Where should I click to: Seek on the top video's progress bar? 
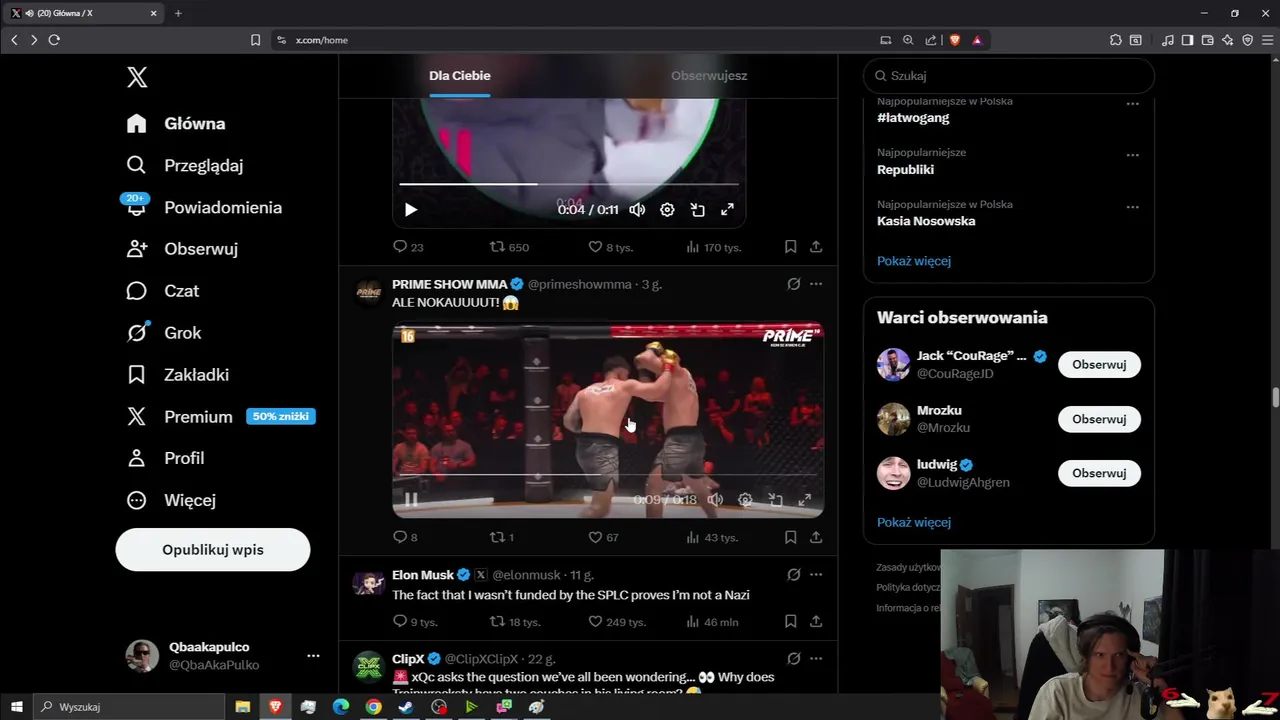tap(569, 184)
